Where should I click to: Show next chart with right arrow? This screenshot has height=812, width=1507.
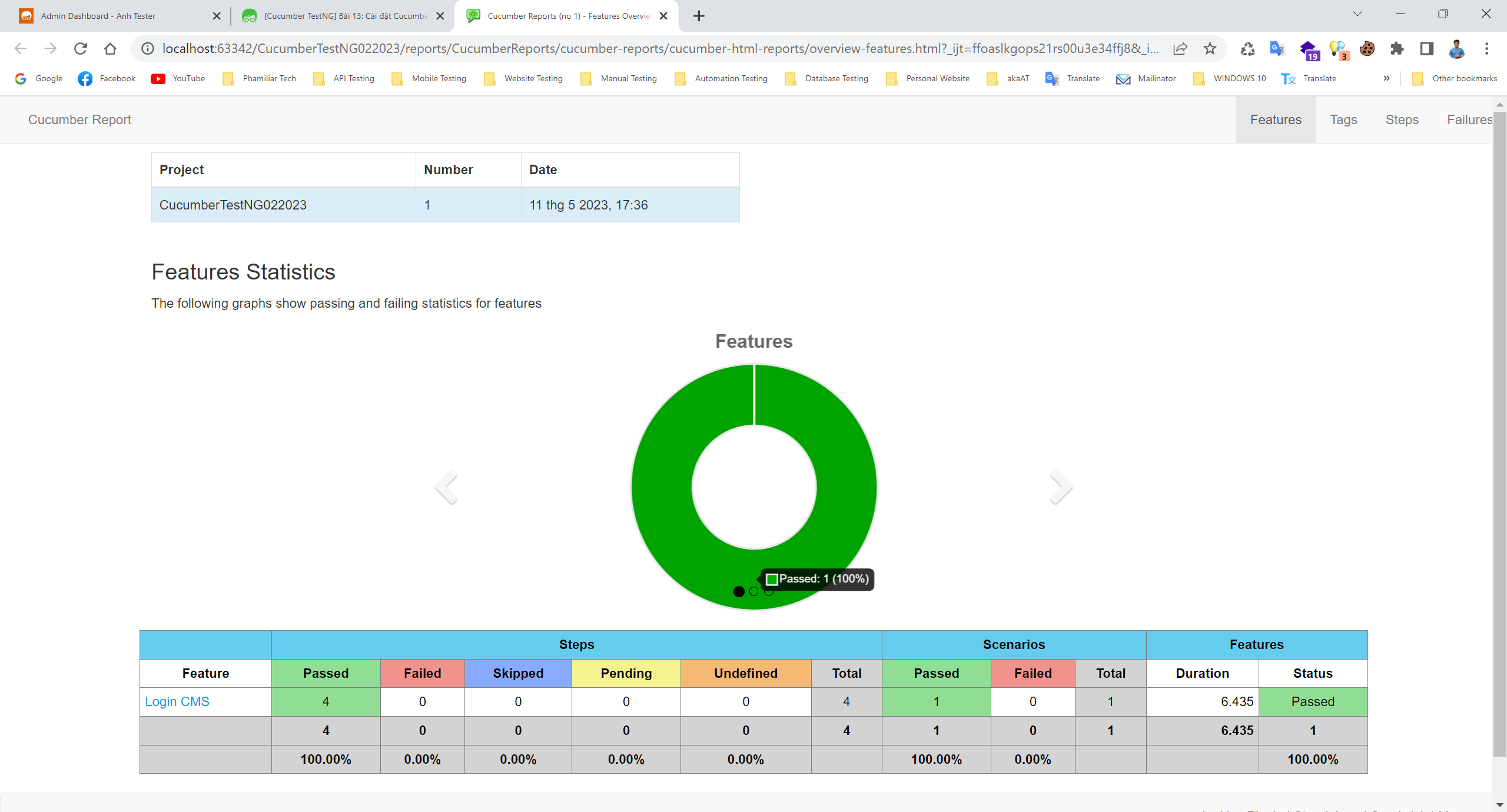pyautogui.click(x=1061, y=487)
